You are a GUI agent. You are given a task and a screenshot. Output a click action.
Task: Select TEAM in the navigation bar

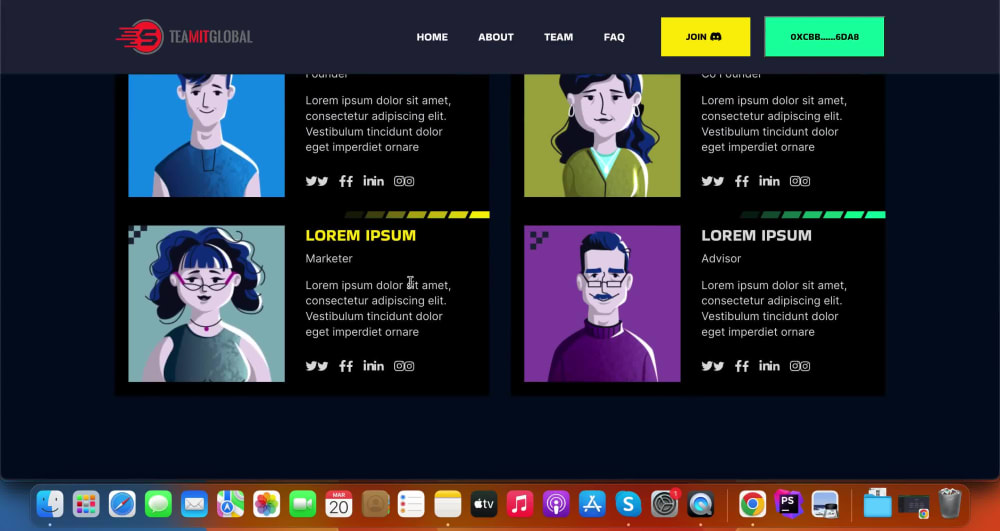point(558,37)
